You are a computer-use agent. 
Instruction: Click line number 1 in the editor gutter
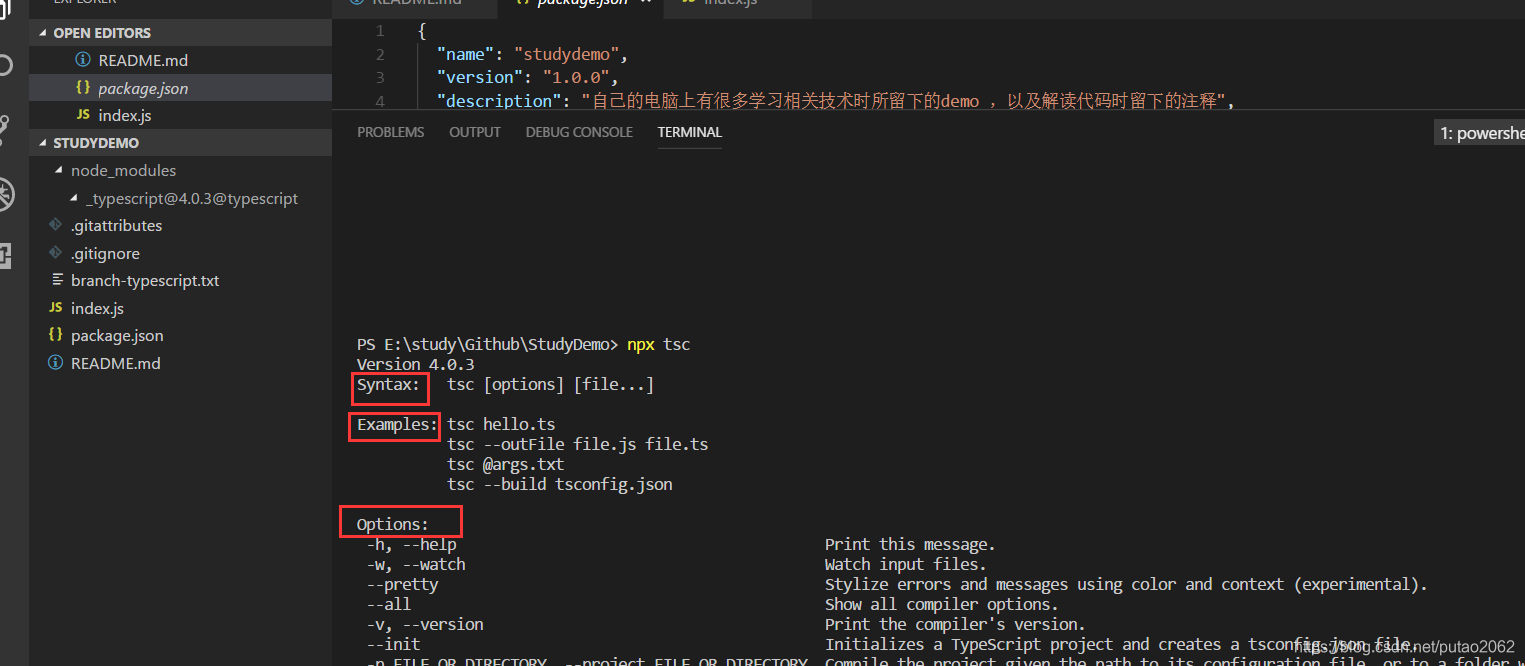[380, 32]
